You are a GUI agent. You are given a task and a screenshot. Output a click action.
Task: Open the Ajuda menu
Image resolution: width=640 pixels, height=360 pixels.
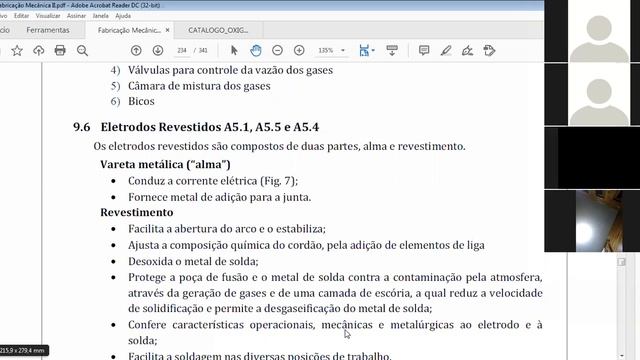123,16
